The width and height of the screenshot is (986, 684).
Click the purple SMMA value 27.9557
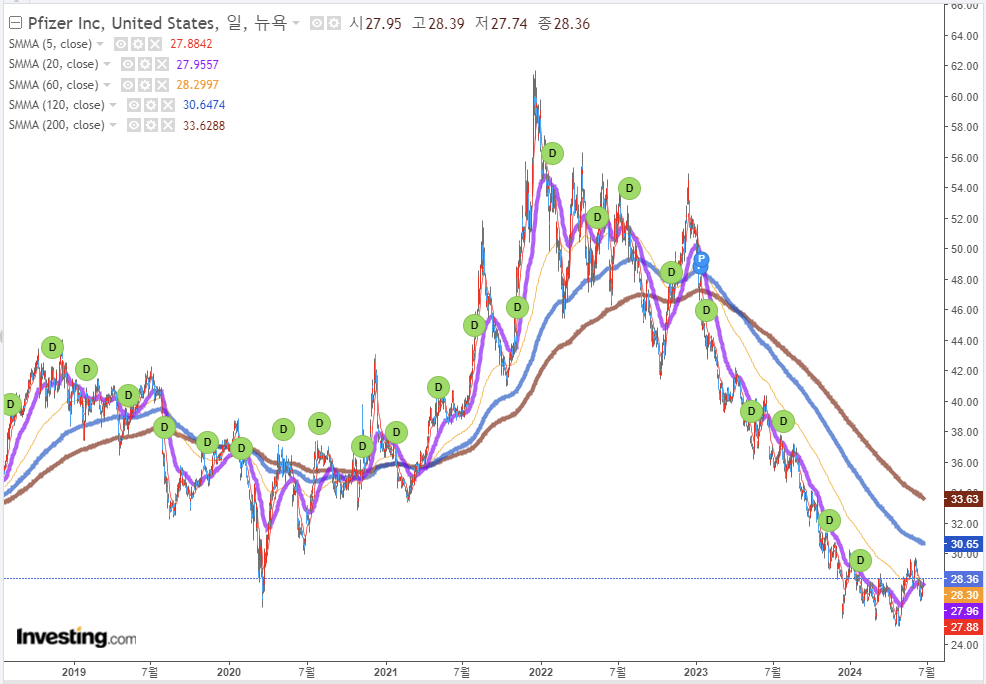coord(197,64)
